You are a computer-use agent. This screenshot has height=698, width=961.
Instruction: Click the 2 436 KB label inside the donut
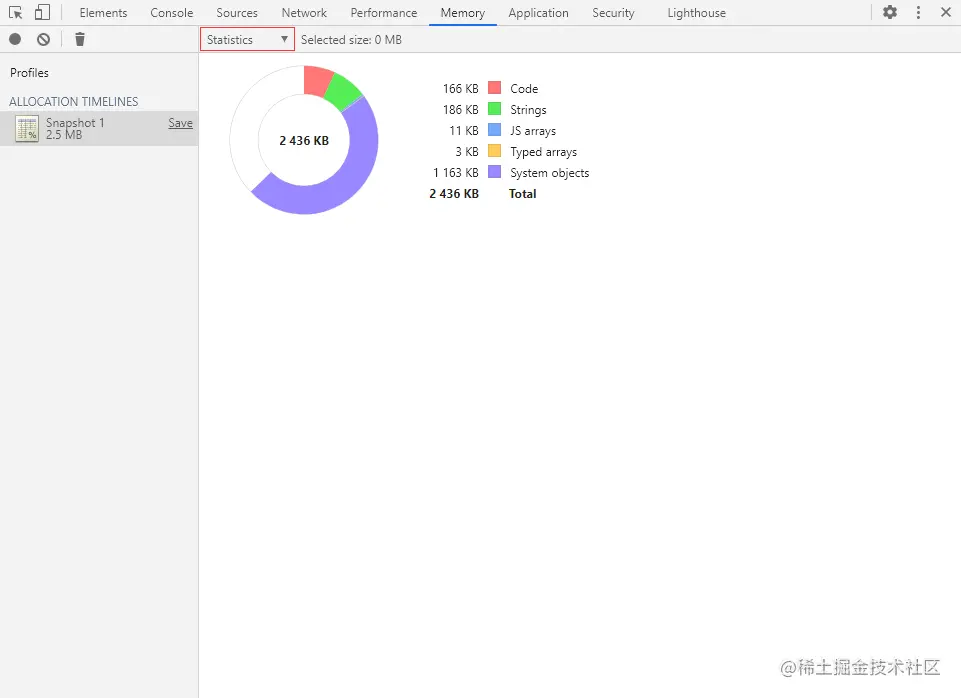tap(304, 140)
